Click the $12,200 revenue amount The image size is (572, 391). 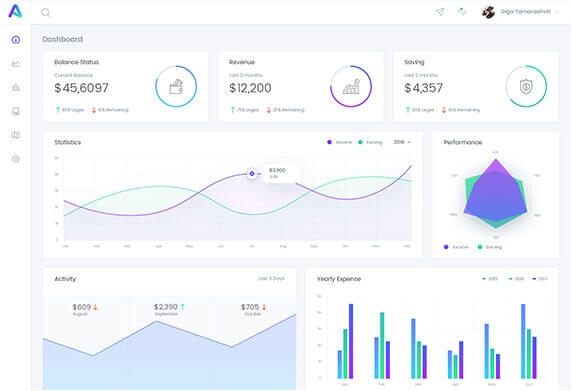click(250, 88)
